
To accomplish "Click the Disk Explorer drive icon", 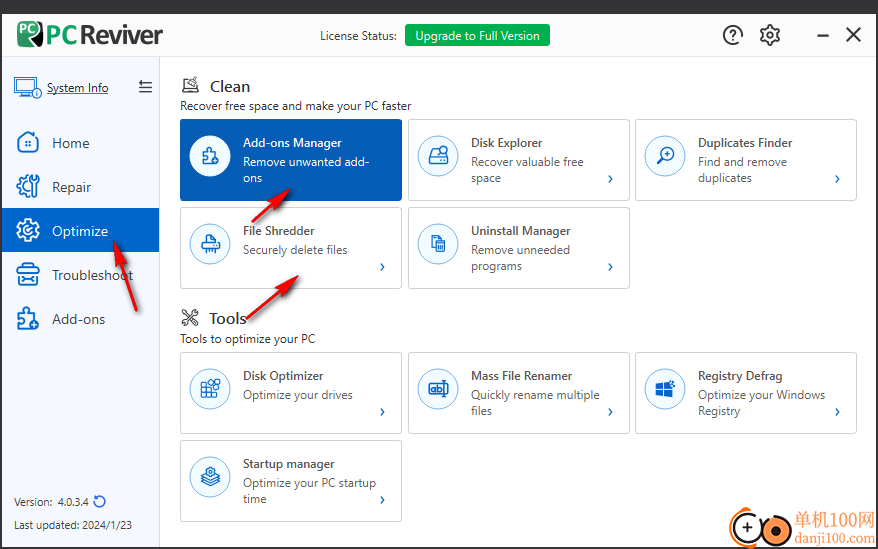I will 438,156.
